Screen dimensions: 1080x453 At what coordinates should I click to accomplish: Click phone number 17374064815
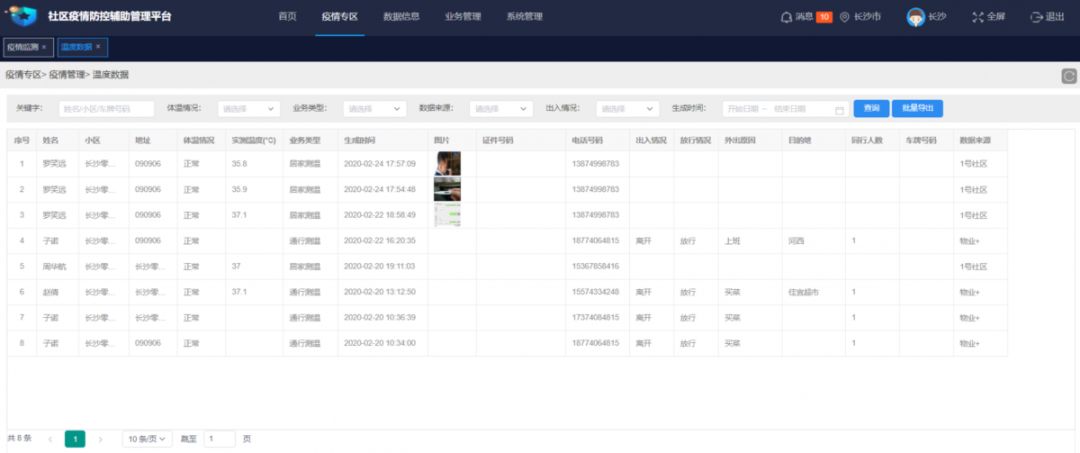coord(595,317)
